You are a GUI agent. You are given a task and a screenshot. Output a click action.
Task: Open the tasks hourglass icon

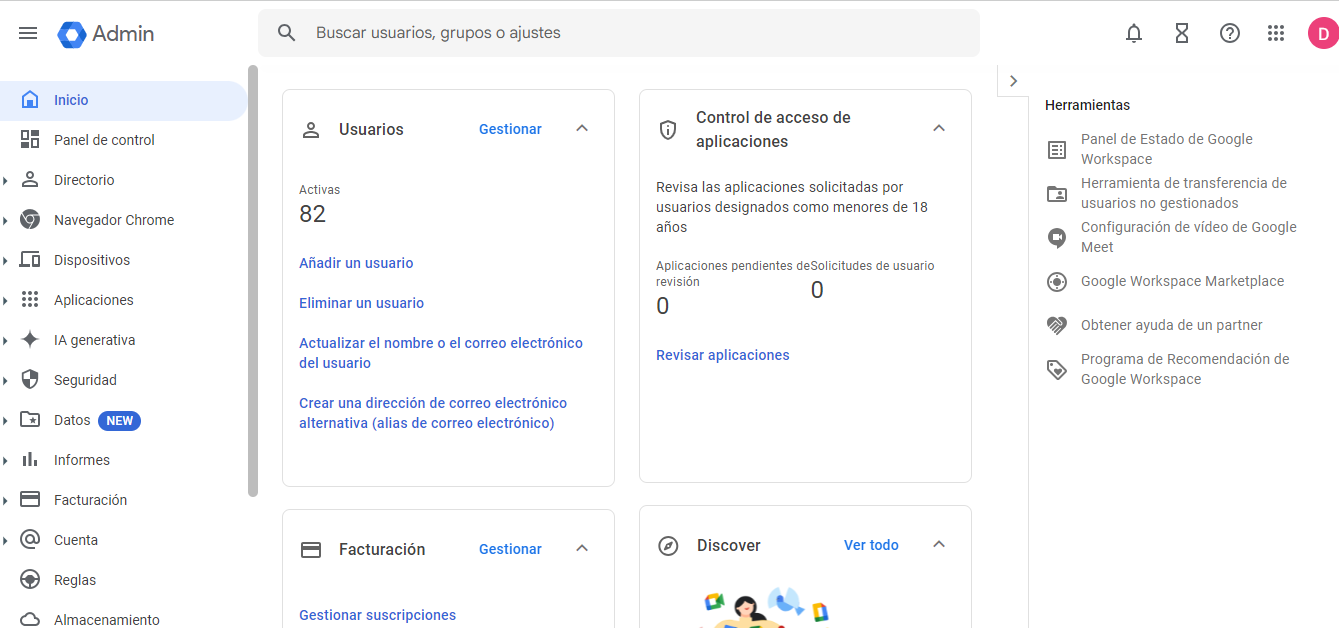(1182, 33)
